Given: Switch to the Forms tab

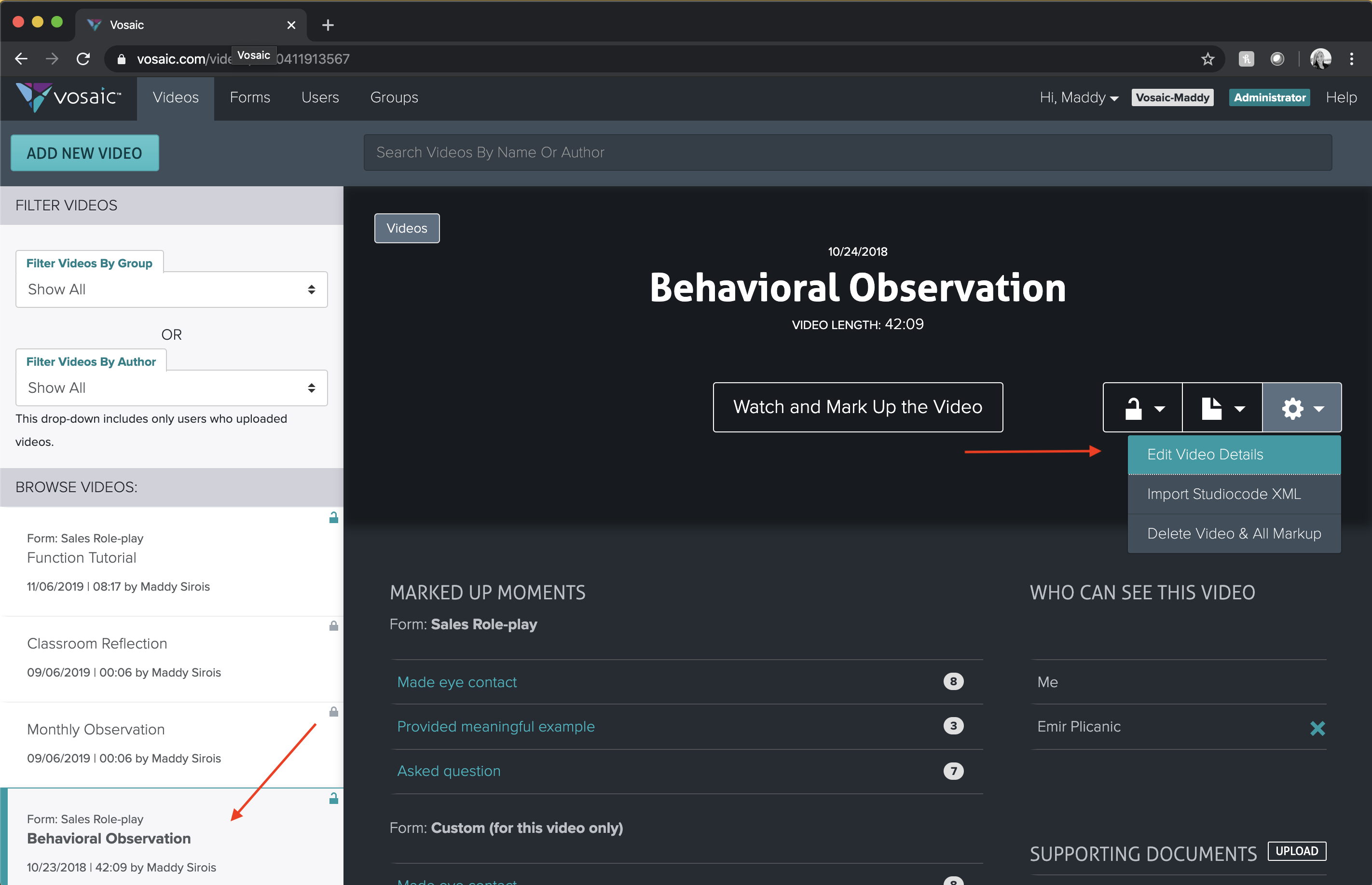Looking at the screenshot, I should click(x=249, y=97).
